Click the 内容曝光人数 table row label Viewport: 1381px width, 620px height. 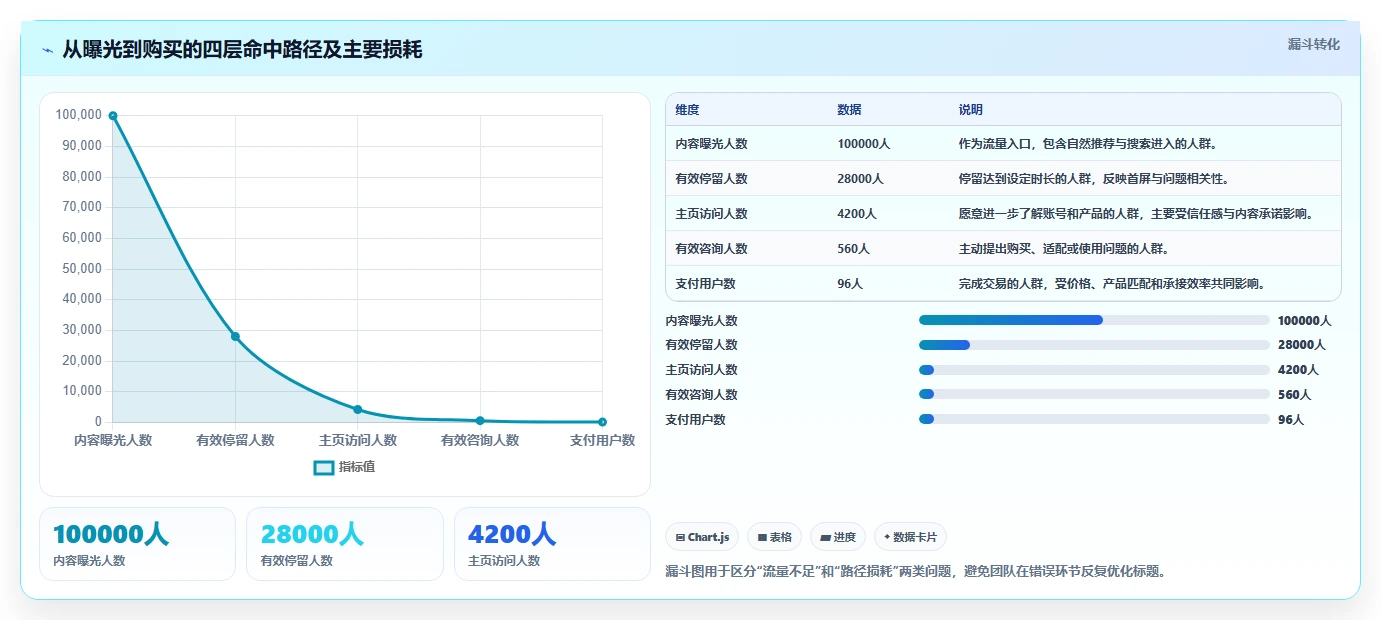[x=711, y=144]
